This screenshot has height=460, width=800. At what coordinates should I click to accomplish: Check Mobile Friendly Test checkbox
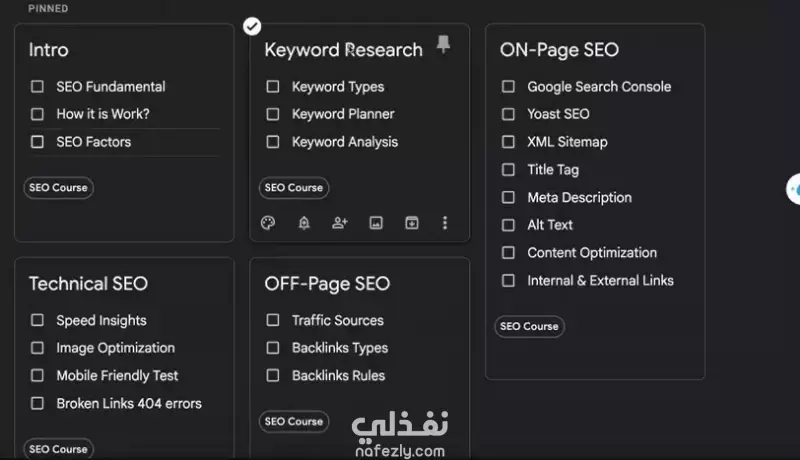pyautogui.click(x=37, y=375)
